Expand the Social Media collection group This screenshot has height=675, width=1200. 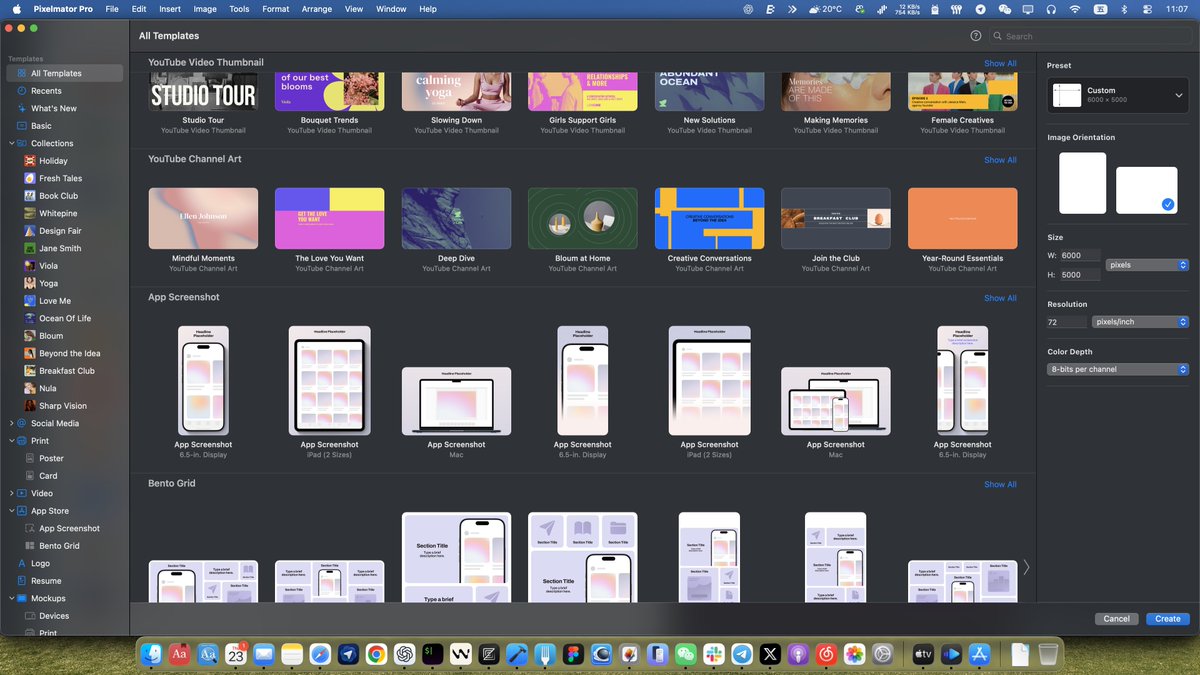10,423
